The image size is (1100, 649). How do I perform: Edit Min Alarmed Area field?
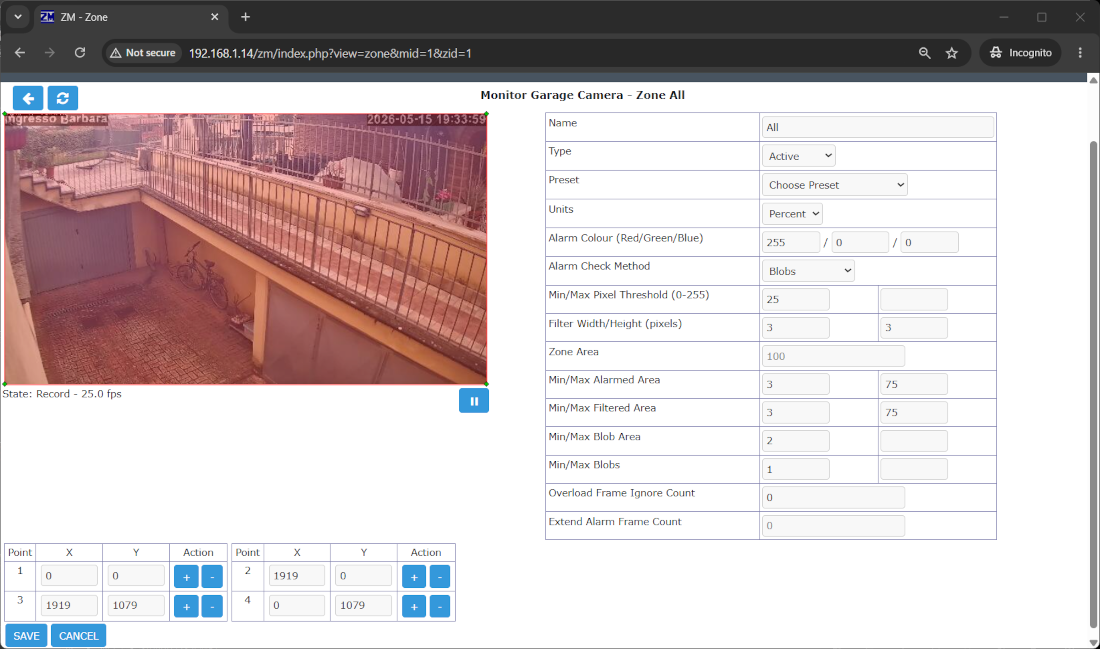pyautogui.click(x=796, y=384)
